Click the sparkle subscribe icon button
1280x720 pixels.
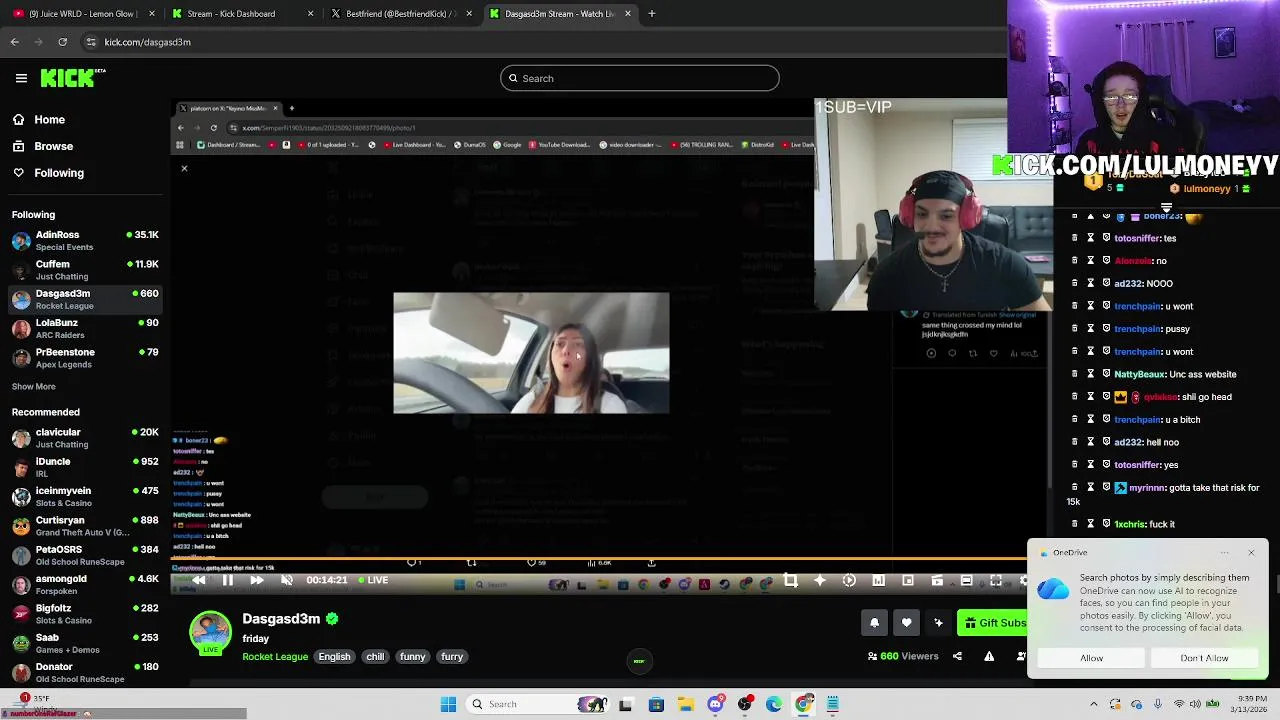click(x=938, y=623)
